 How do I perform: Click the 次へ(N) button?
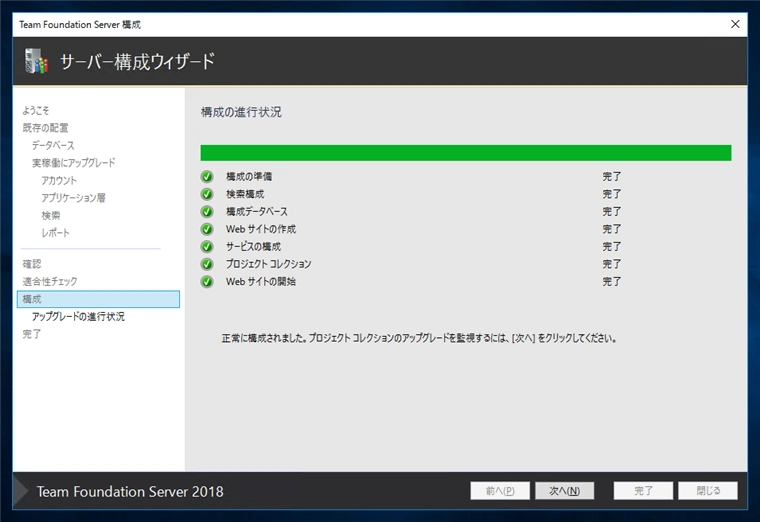pyautogui.click(x=564, y=490)
